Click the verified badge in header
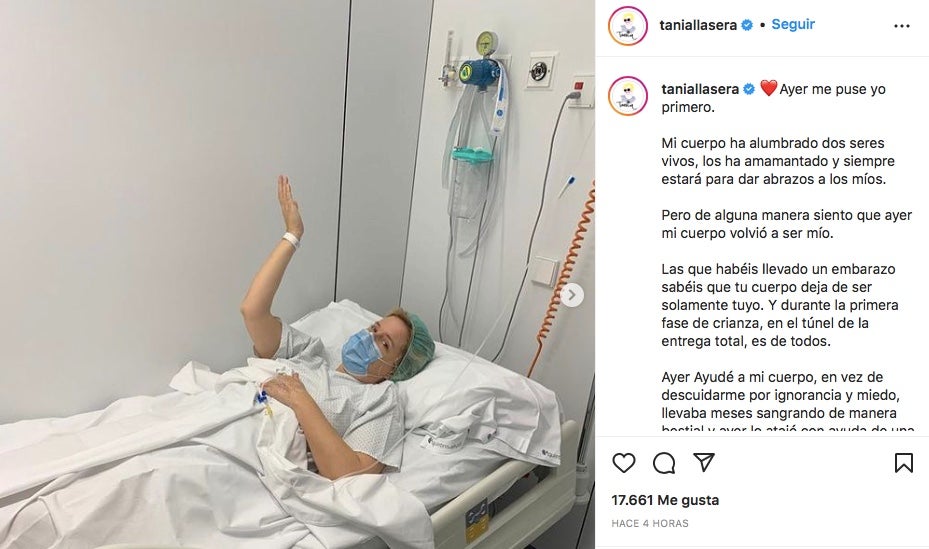 (x=747, y=25)
